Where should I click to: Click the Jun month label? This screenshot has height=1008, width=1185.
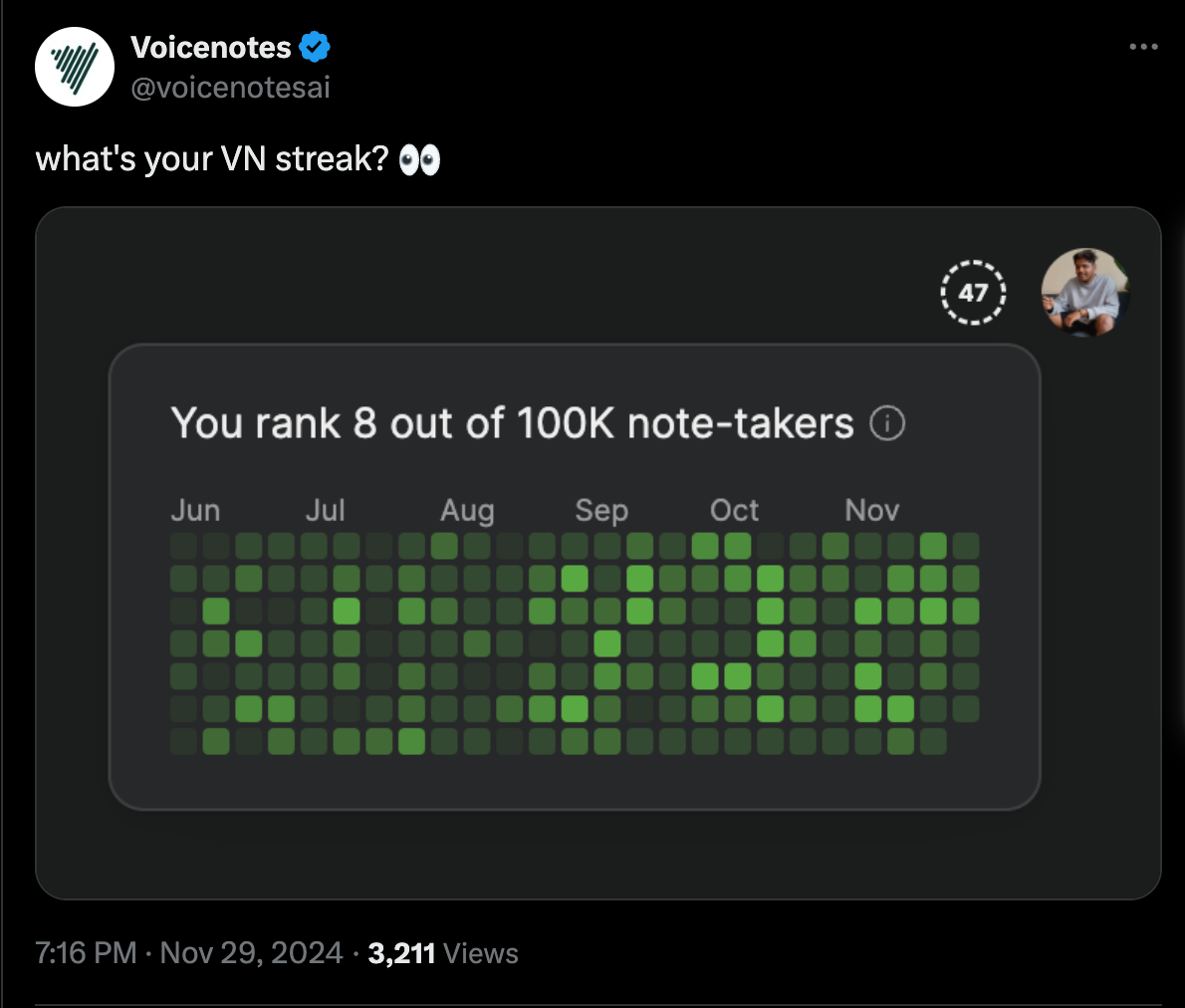pyautogui.click(x=195, y=511)
